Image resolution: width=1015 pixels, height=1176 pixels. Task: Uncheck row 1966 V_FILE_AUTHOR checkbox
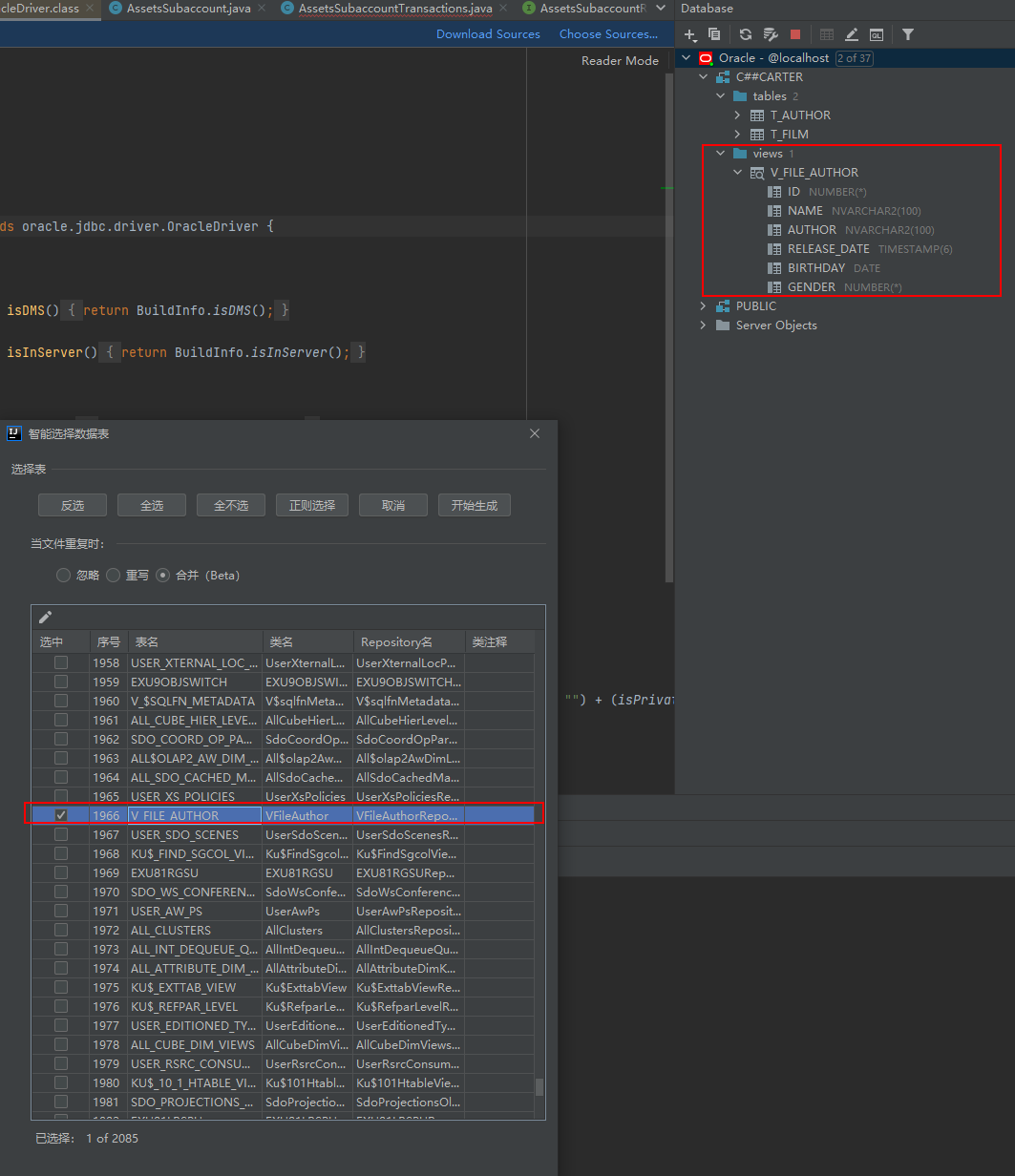pos(62,815)
